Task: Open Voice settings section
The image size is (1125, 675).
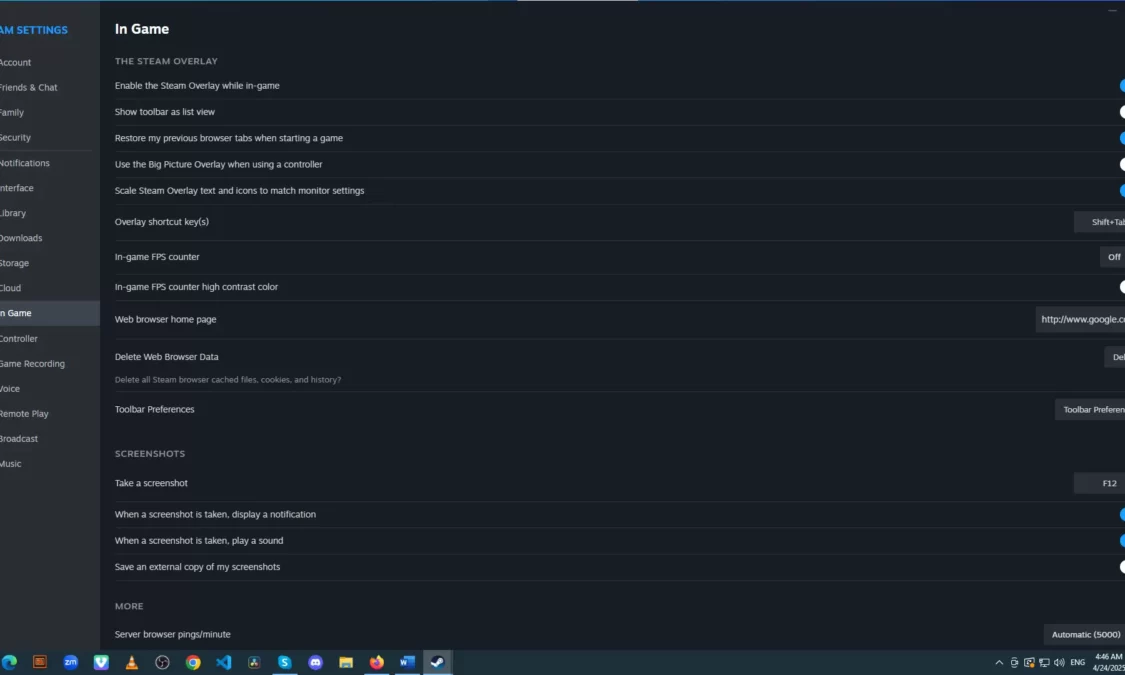Action: 10,389
